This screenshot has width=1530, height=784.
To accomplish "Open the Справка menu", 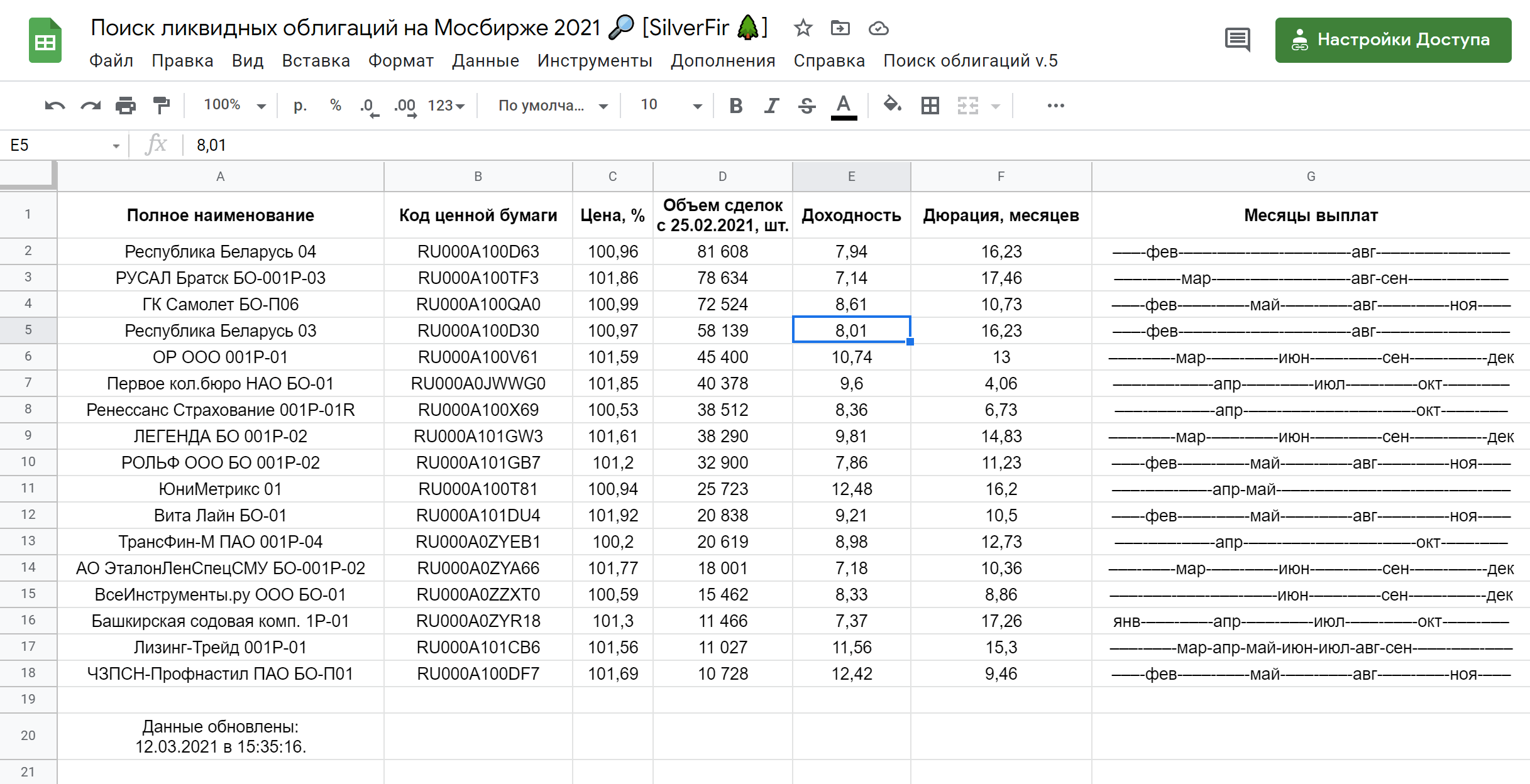I will [x=829, y=61].
